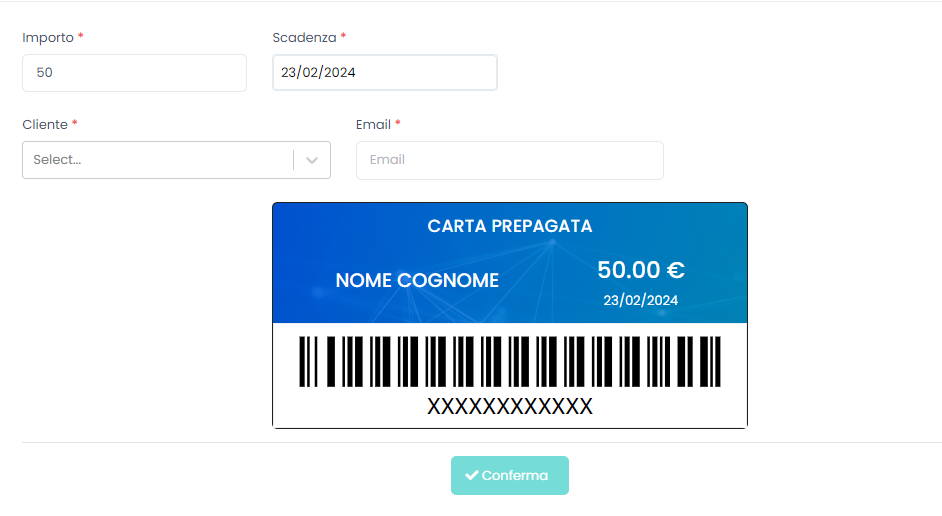
Task: Click the red asterisk beside Scadenza
Action: (343, 36)
